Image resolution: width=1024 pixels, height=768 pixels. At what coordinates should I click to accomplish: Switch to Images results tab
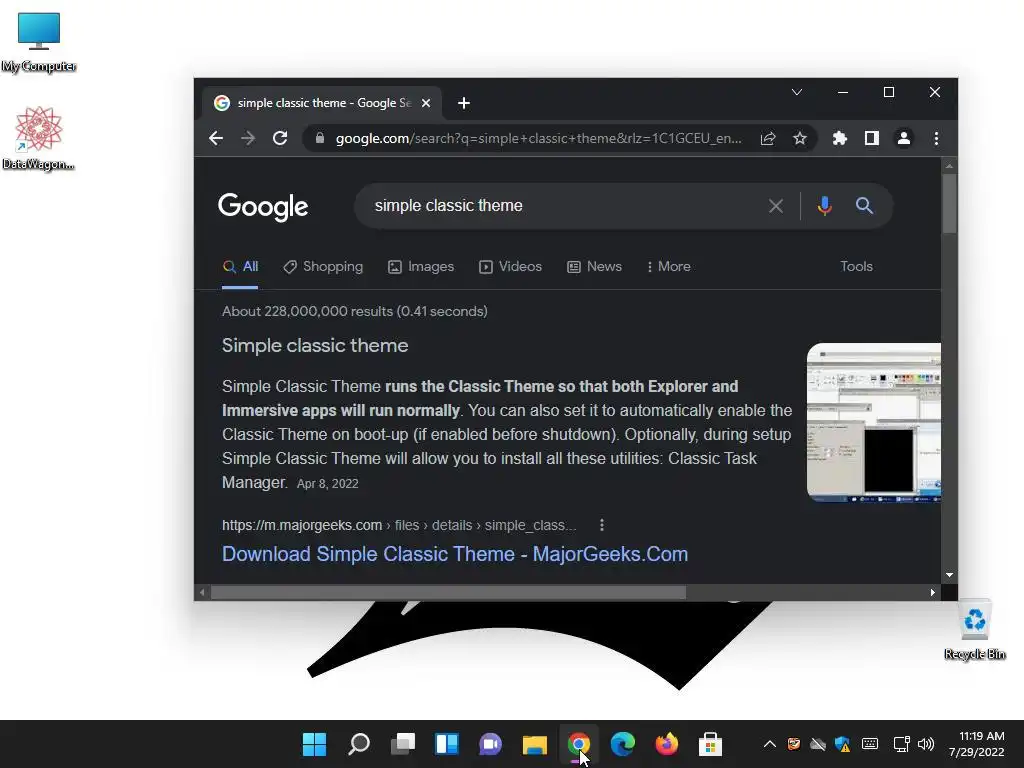point(421,266)
